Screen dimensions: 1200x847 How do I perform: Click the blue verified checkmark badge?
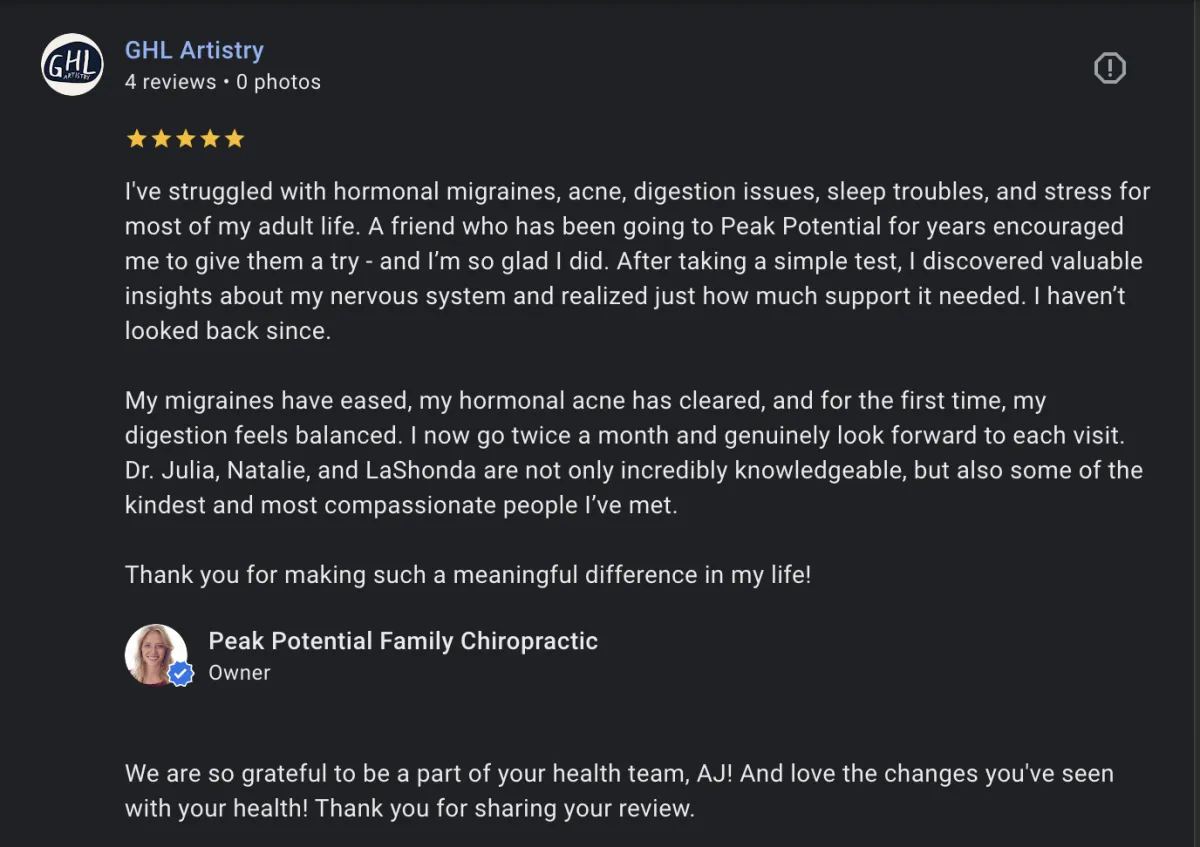pos(180,674)
